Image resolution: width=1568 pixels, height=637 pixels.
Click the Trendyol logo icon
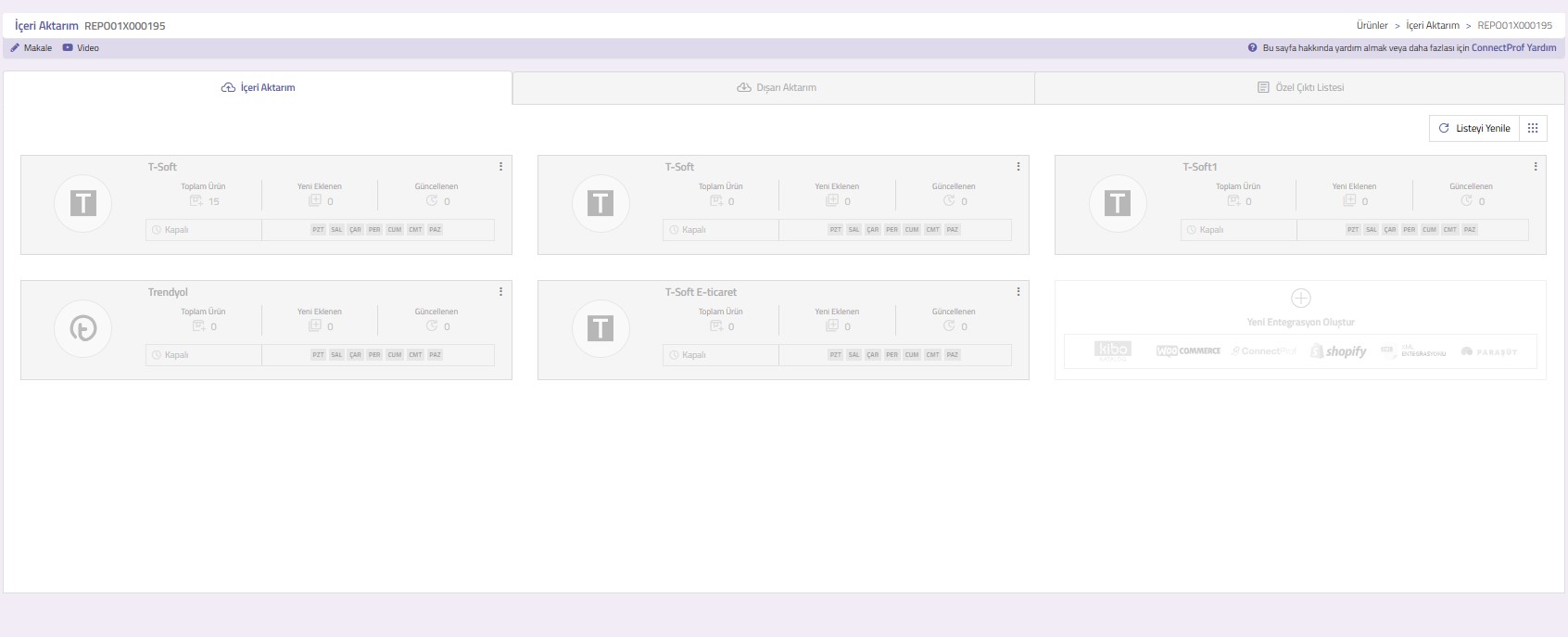[x=83, y=328]
